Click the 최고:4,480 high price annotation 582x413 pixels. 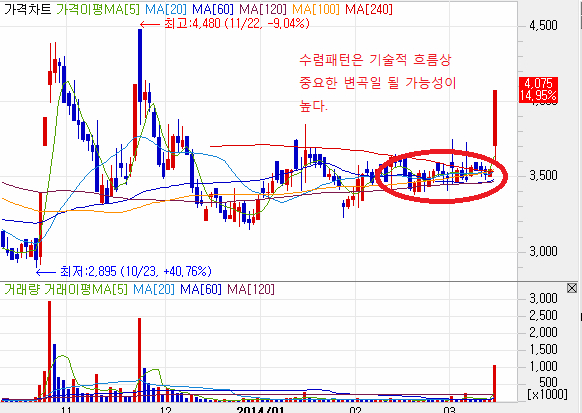point(236,24)
